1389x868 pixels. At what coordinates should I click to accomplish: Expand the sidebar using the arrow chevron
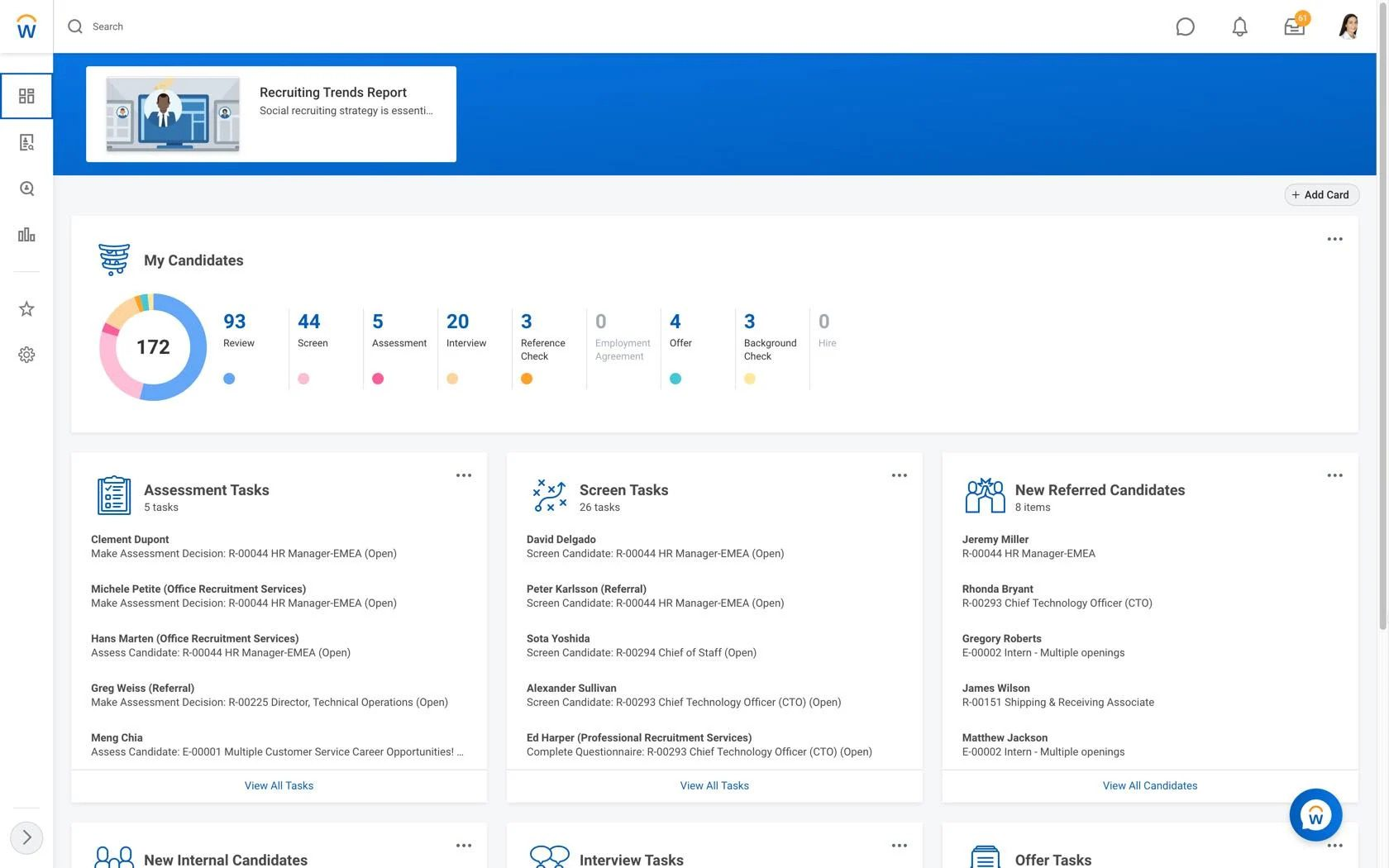point(26,837)
